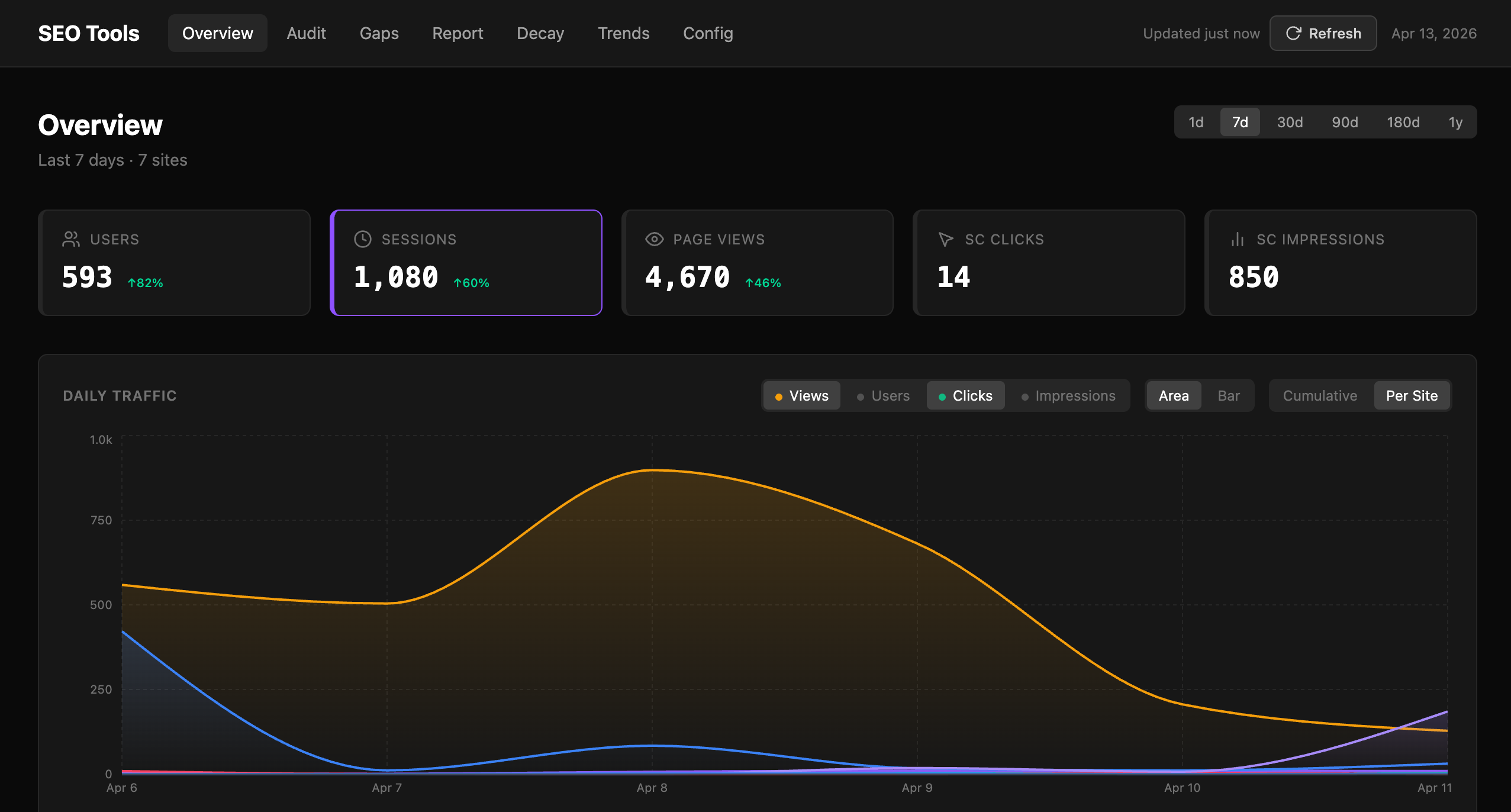Click the Per Site view option
This screenshot has width=1511, height=812.
coord(1411,395)
